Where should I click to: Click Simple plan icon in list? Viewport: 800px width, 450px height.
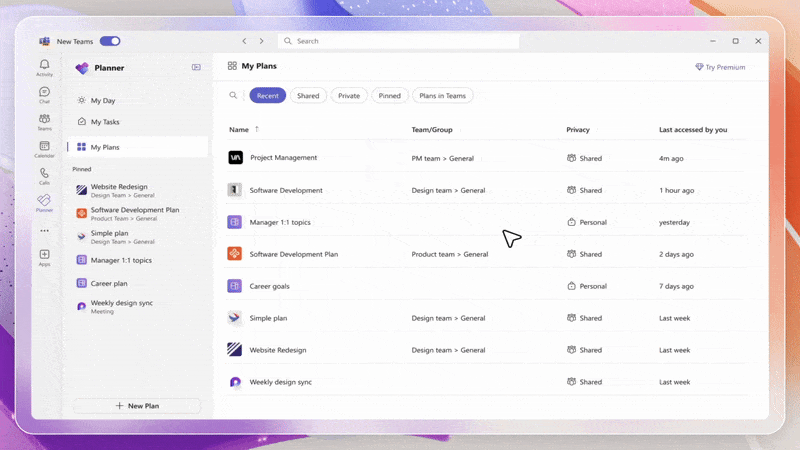pyautogui.click(x=235, y=318)
